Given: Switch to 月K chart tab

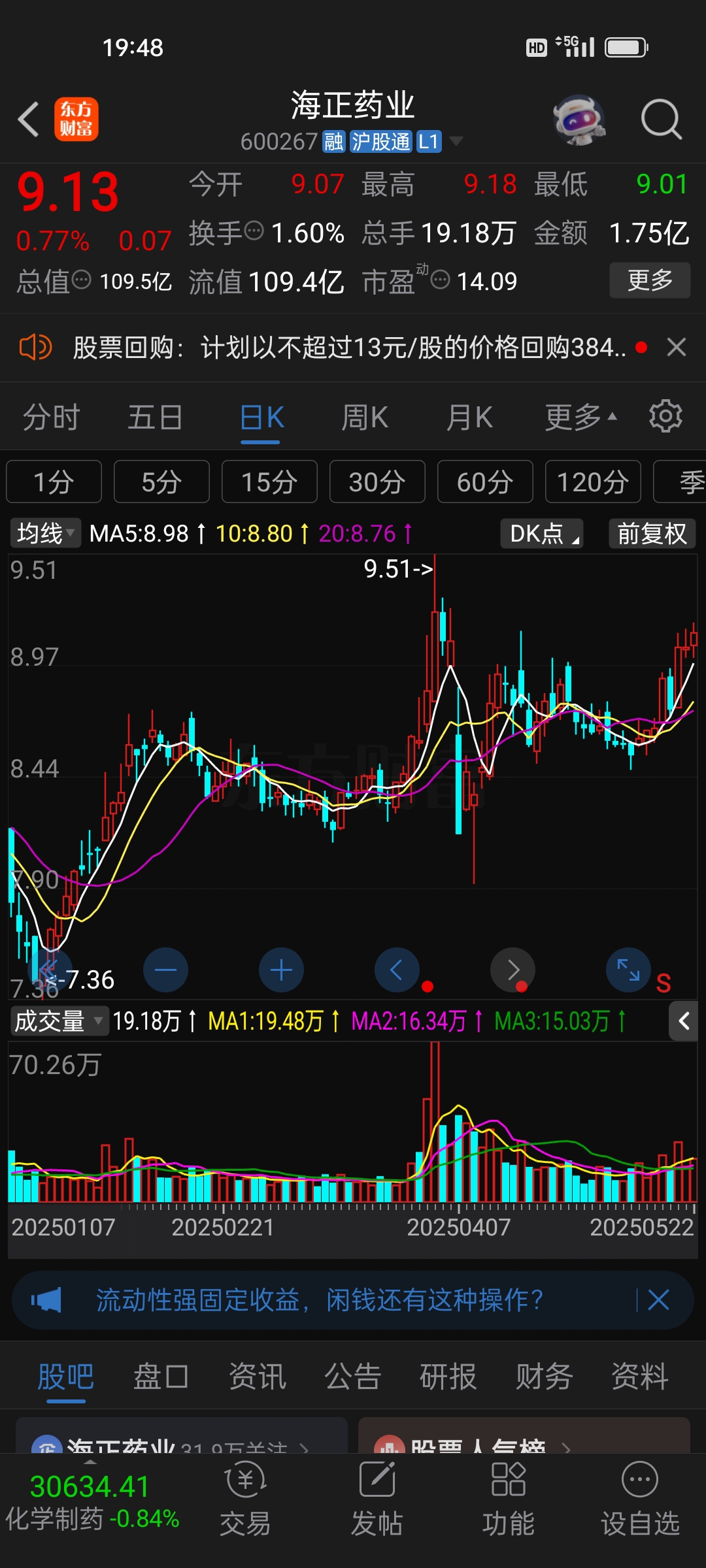Looking at the screenshot, I should tap(469, 417).
